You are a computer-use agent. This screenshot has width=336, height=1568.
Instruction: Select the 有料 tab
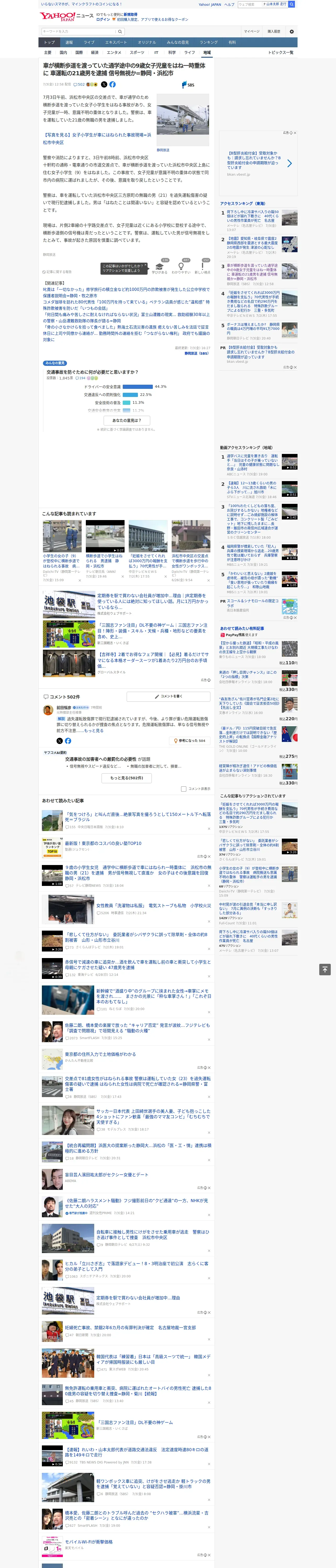pyautogui.click(x=232, y=43)
